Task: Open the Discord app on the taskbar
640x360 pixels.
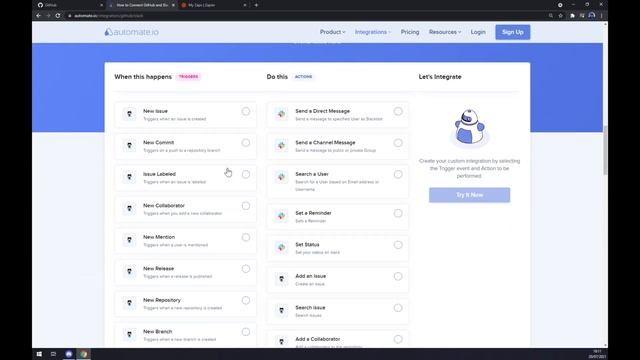Action: (69, 354)
